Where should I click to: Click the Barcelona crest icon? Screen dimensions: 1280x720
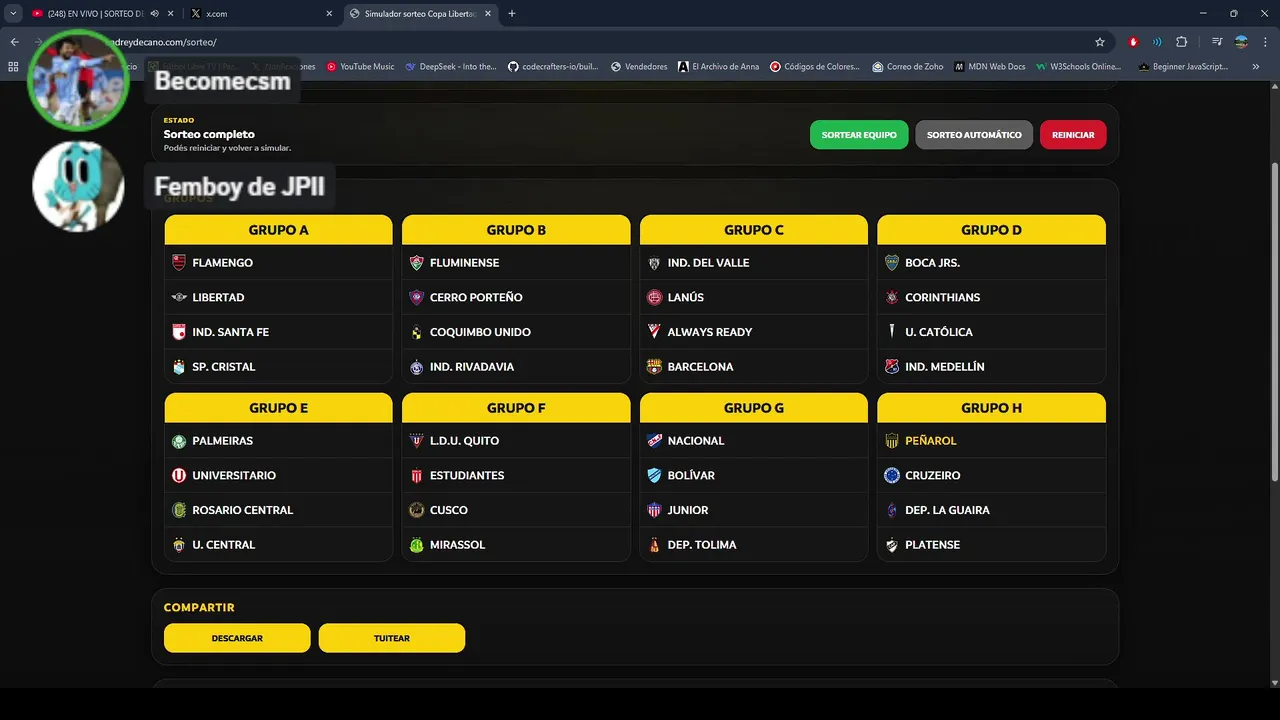pos(654,367)
